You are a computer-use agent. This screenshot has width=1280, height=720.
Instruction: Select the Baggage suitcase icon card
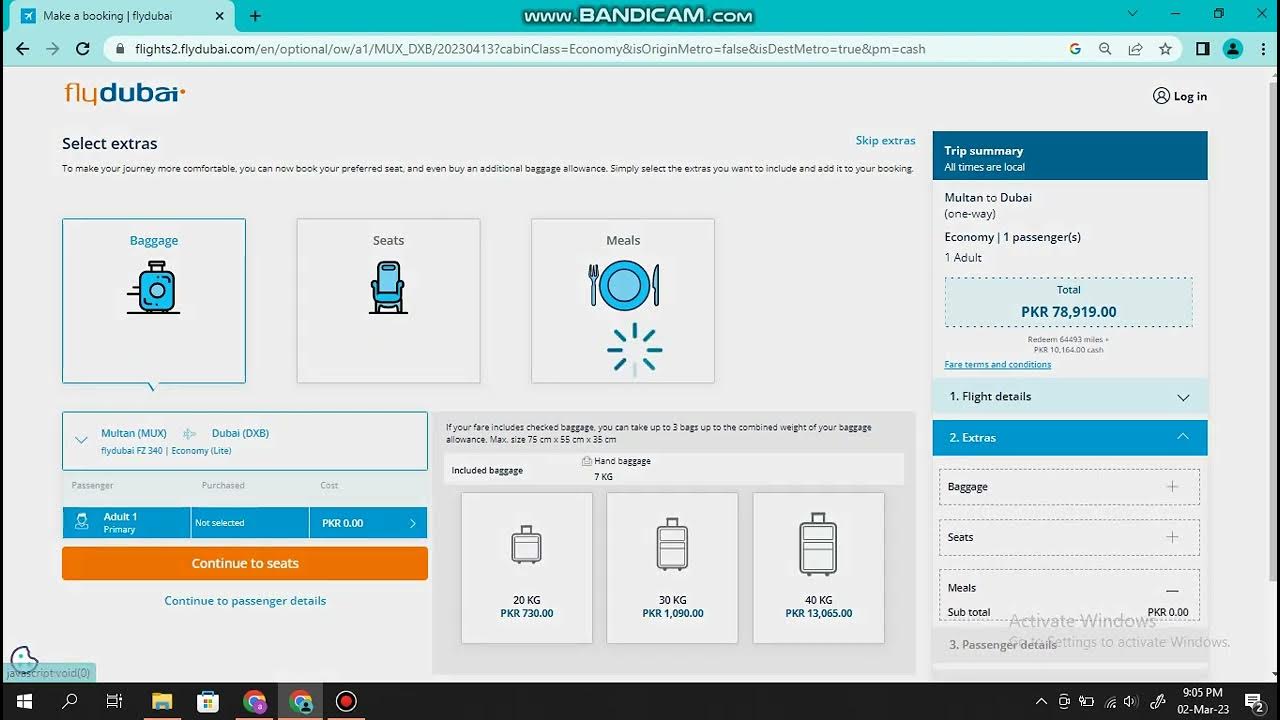click(154, 300)
